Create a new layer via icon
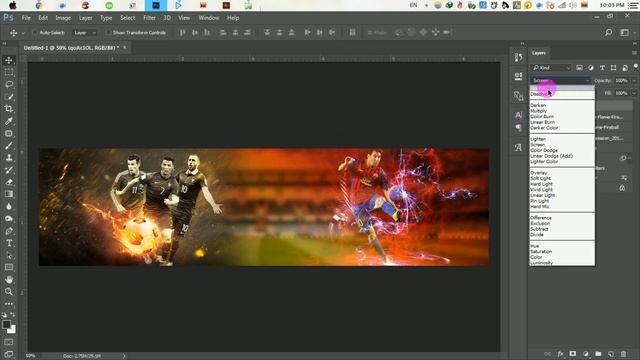 pos(611,353)
